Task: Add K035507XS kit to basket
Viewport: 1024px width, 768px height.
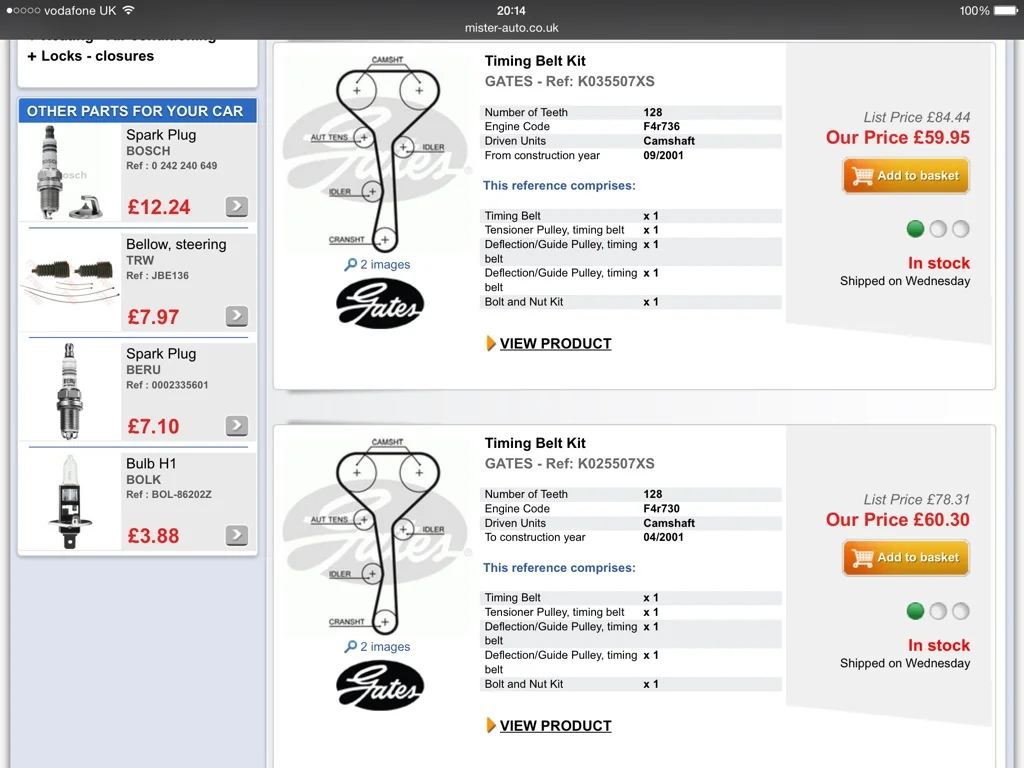Action: [x=906, y=176]
